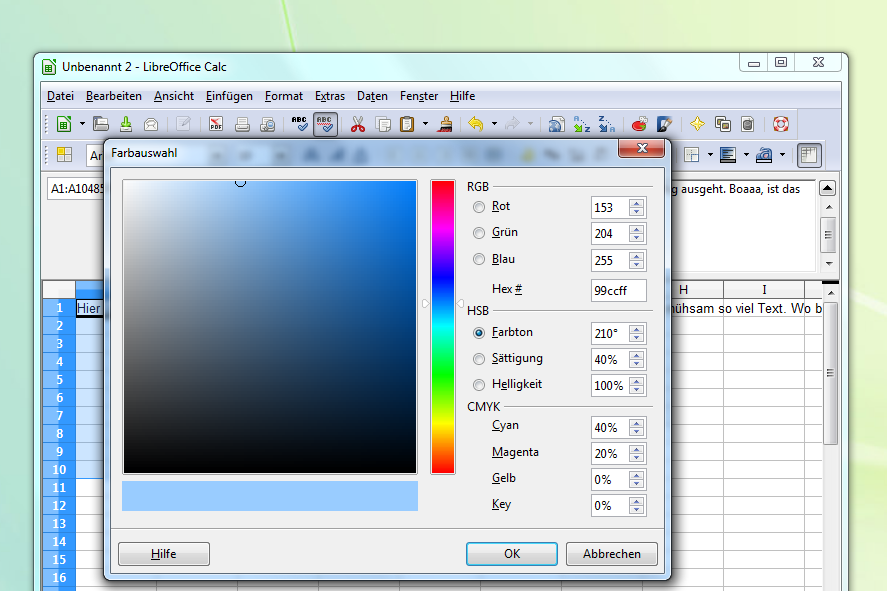Click the New spreadsheet icon
This screenshot has height=591, width=887.
click(x=64, y=124)
